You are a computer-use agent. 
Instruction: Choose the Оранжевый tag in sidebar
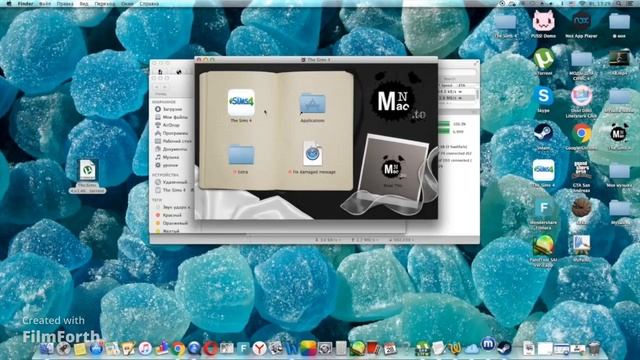pyautogui.click(x=171, y=223)
